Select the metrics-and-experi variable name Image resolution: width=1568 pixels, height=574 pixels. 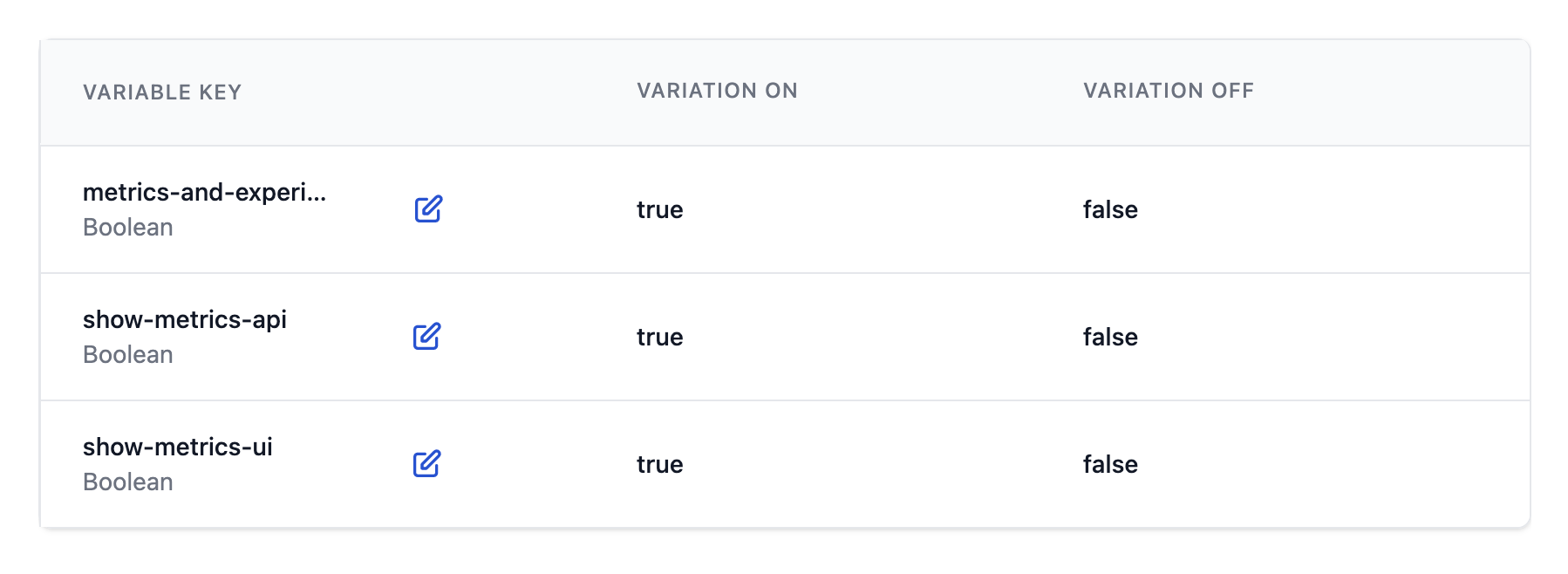coord(203,194)
